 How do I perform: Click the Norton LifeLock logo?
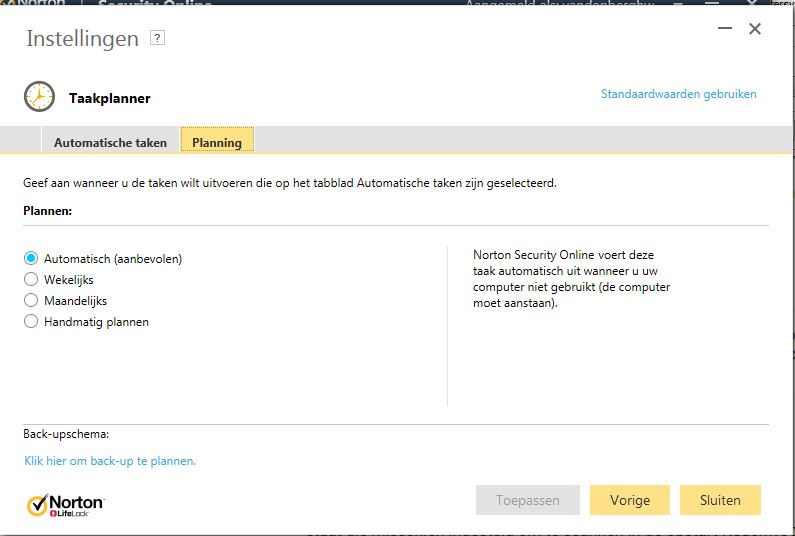(x=65, y=503)
